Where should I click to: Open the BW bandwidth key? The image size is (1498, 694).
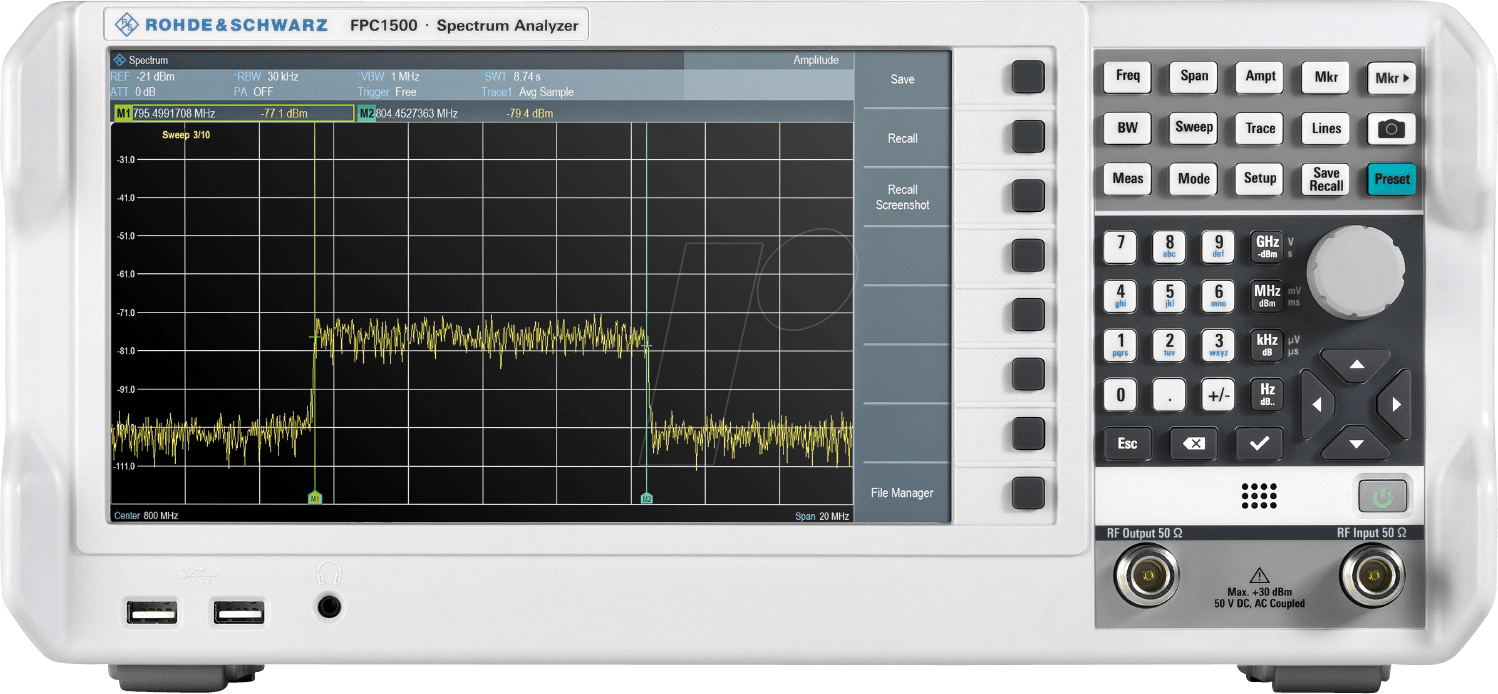click(1127, 128)
